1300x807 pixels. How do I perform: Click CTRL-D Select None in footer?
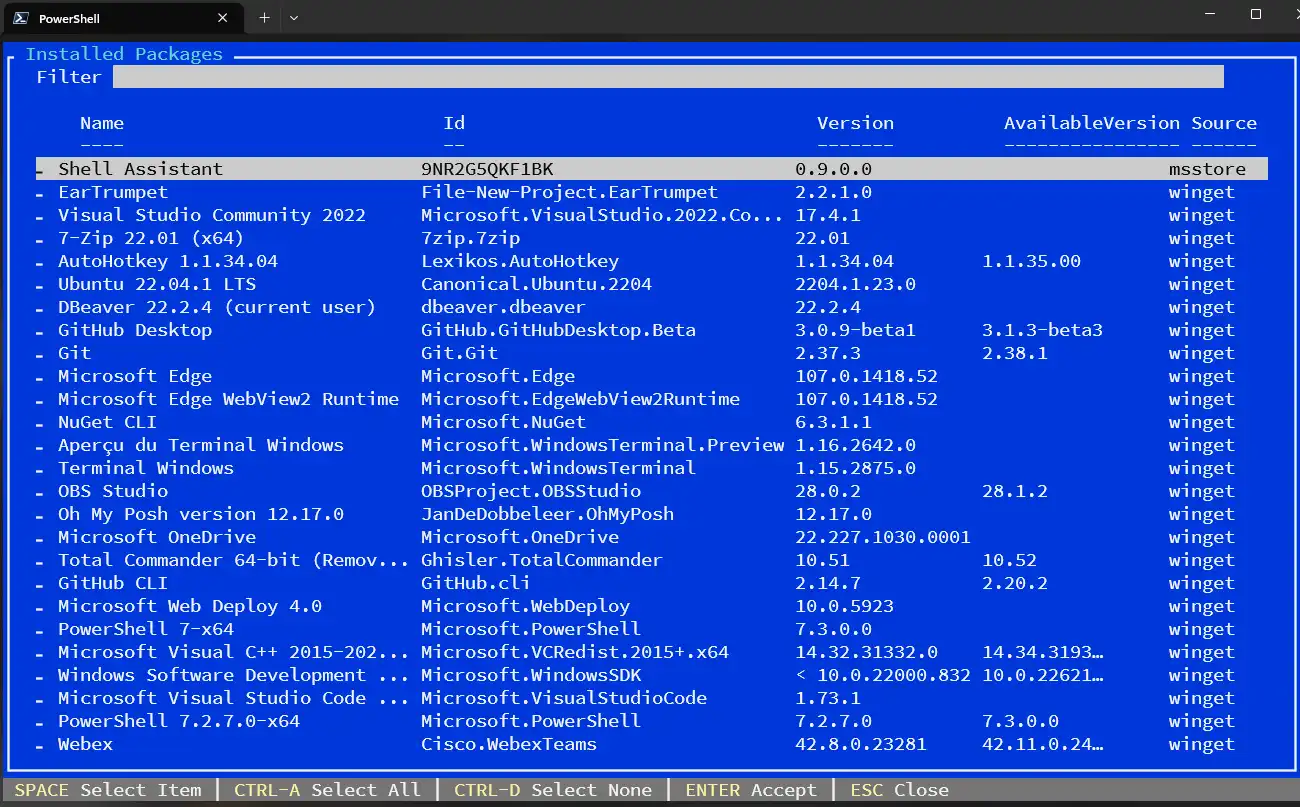(x=553, y=790)
